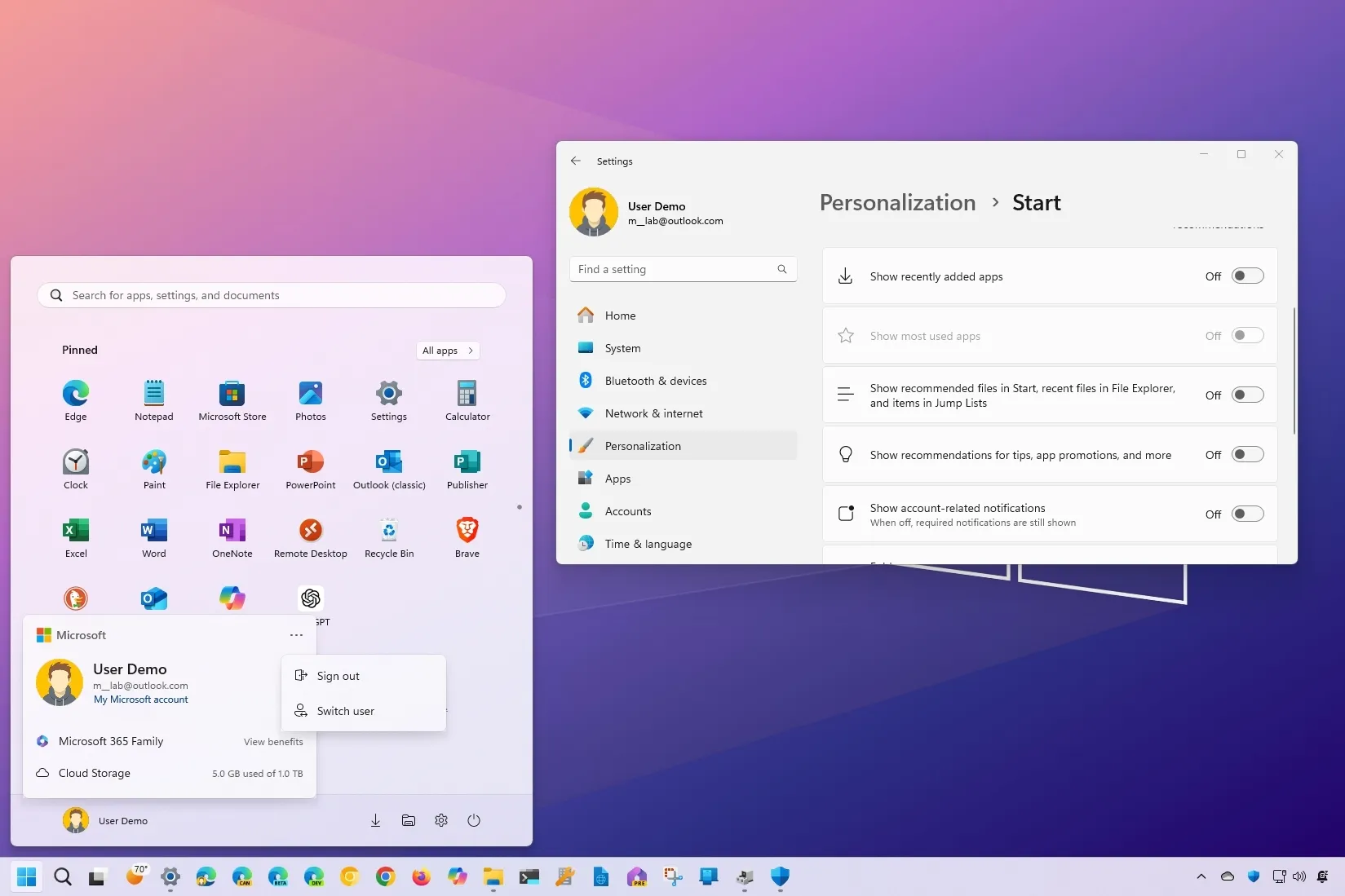Toggle Show recommended files in Start switch
1345x896 pixels.
(x=1247, y=395)
